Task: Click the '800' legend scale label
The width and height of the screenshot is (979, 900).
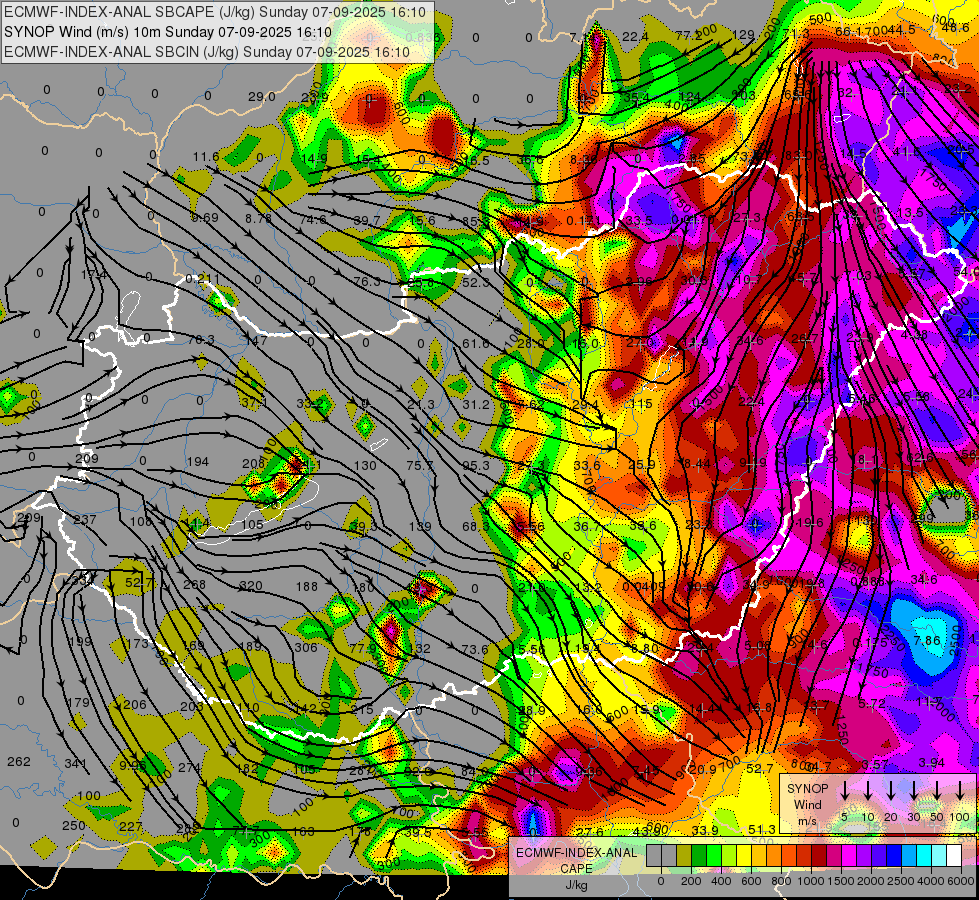Action: pos(781,881)
